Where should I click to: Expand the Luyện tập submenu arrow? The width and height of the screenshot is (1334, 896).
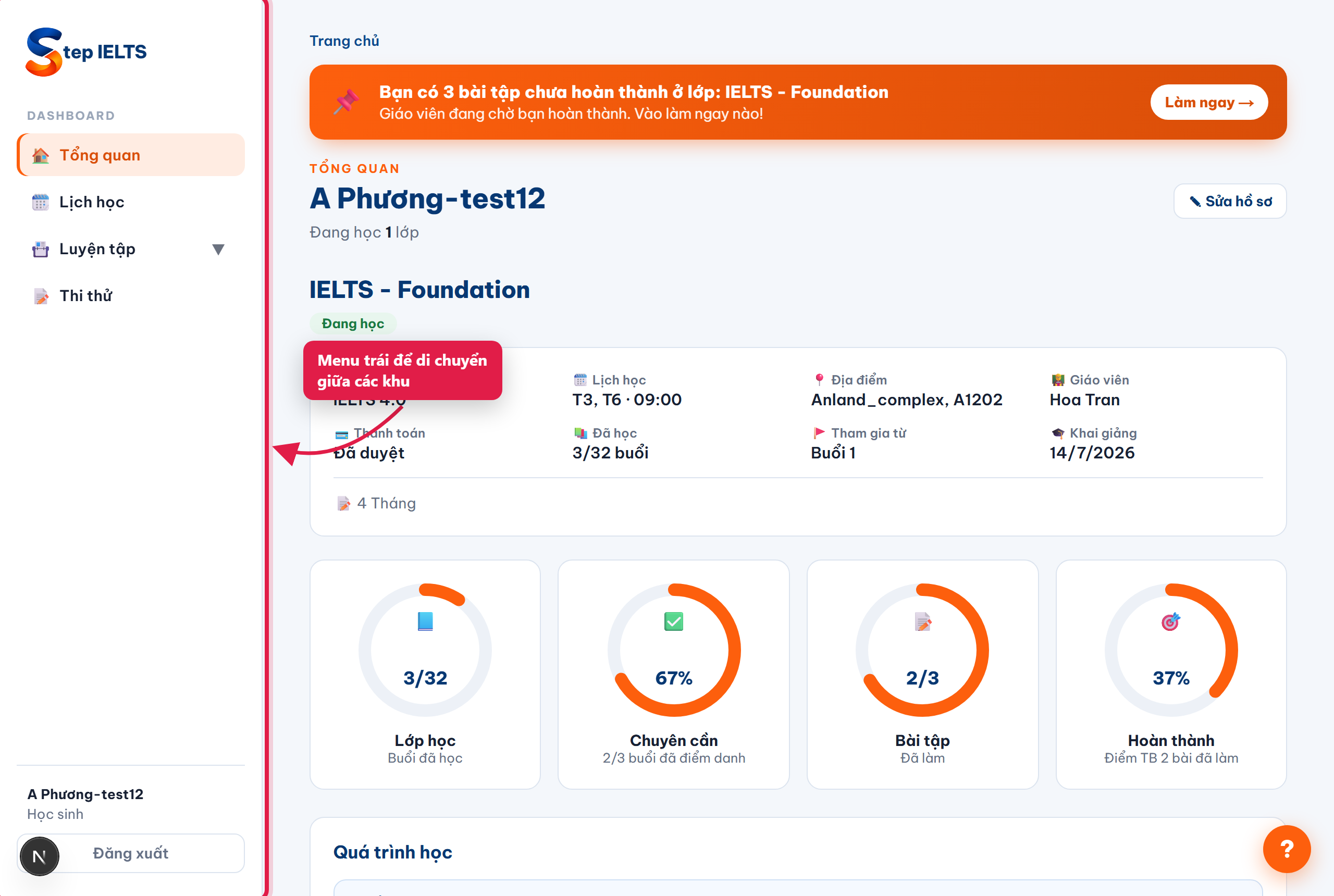[x=218, y=249]
